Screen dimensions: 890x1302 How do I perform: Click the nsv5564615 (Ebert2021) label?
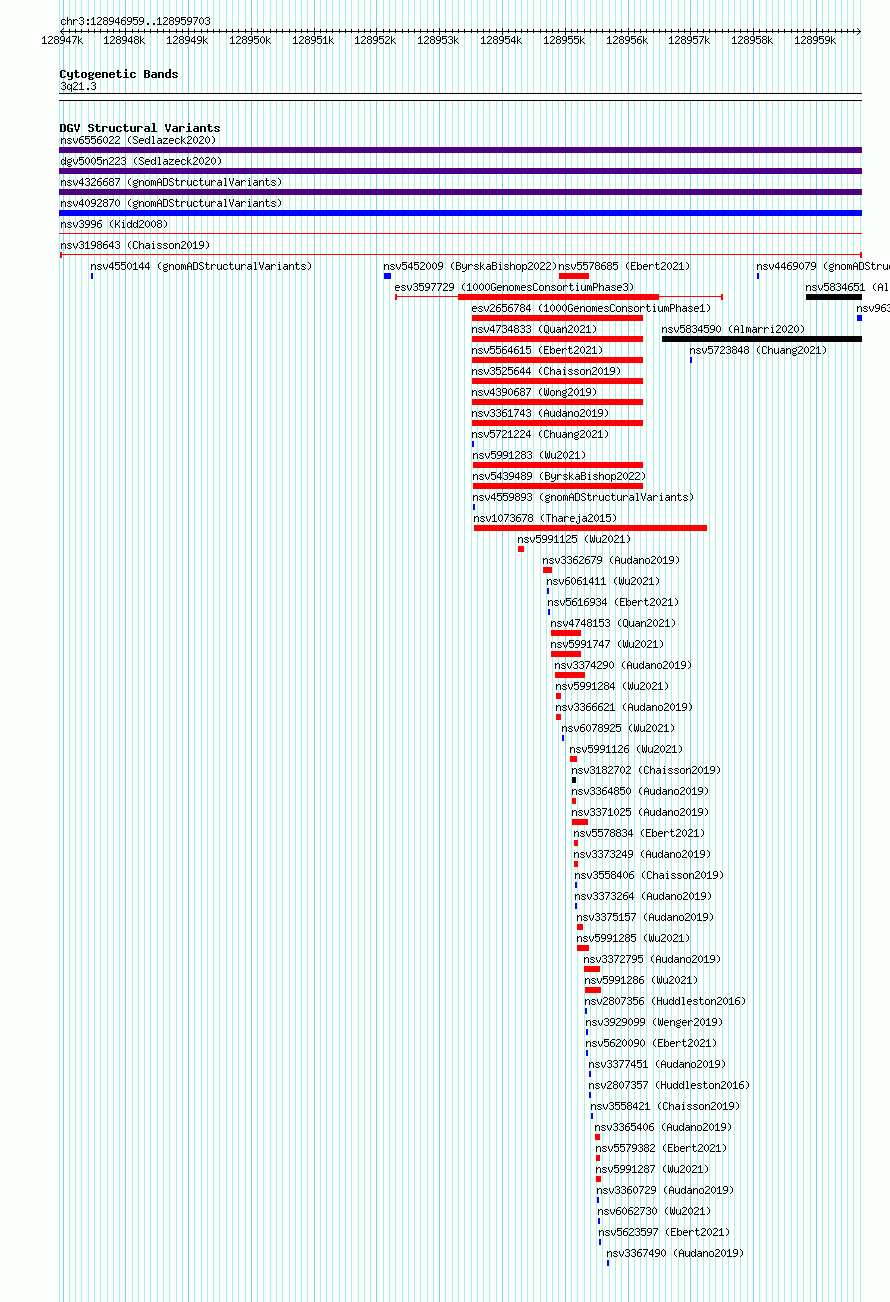point(537,350)
